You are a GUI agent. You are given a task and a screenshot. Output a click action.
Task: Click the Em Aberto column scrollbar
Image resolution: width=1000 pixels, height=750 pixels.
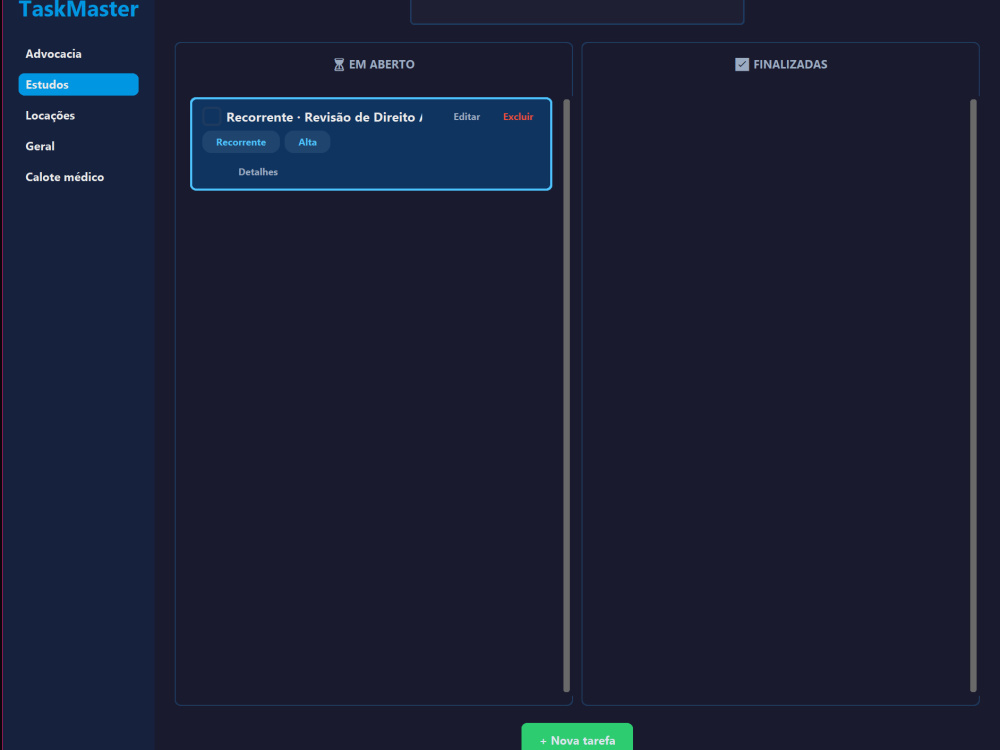[566, 395]
